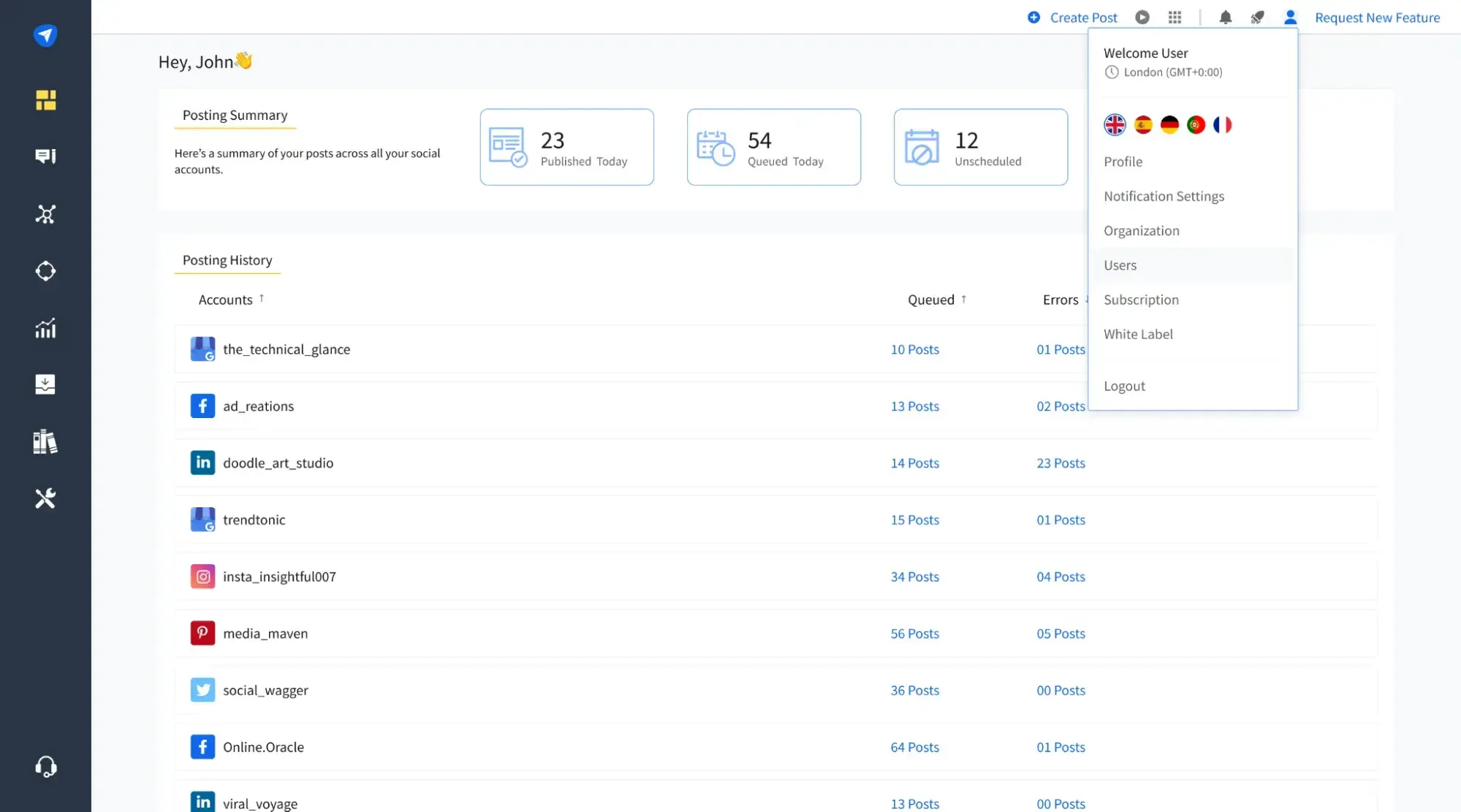Select the social connections icon in sidebar
This screenshot has height=812, width=1461.
(x=45, y=214)
